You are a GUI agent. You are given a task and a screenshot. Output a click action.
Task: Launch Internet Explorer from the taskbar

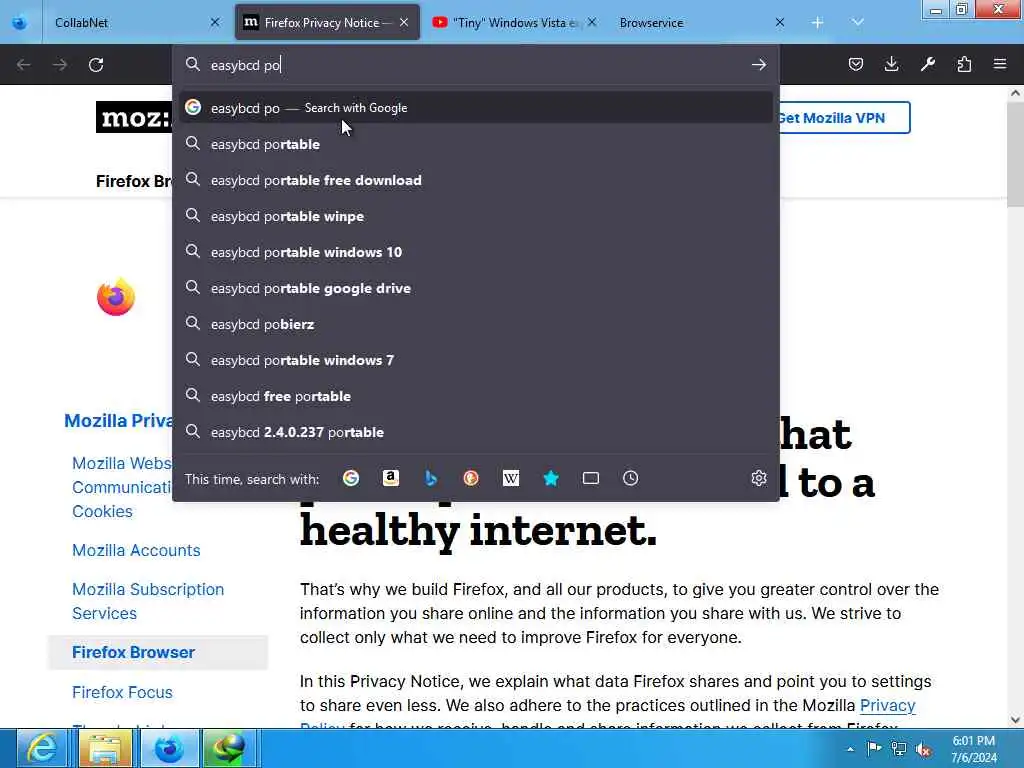click(42, 748)
